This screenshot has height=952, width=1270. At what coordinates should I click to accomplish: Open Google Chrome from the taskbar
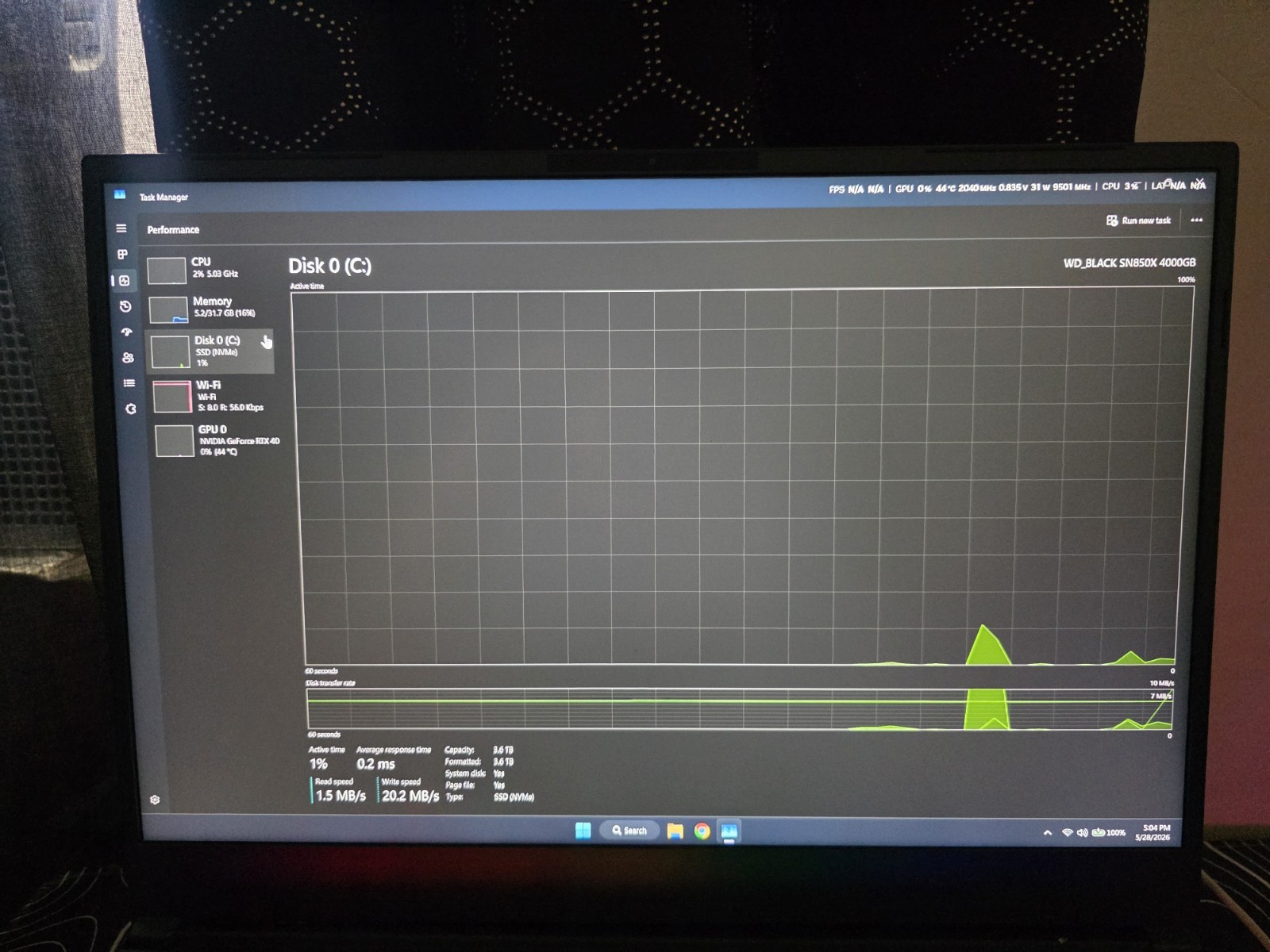[x=702, y=831]
